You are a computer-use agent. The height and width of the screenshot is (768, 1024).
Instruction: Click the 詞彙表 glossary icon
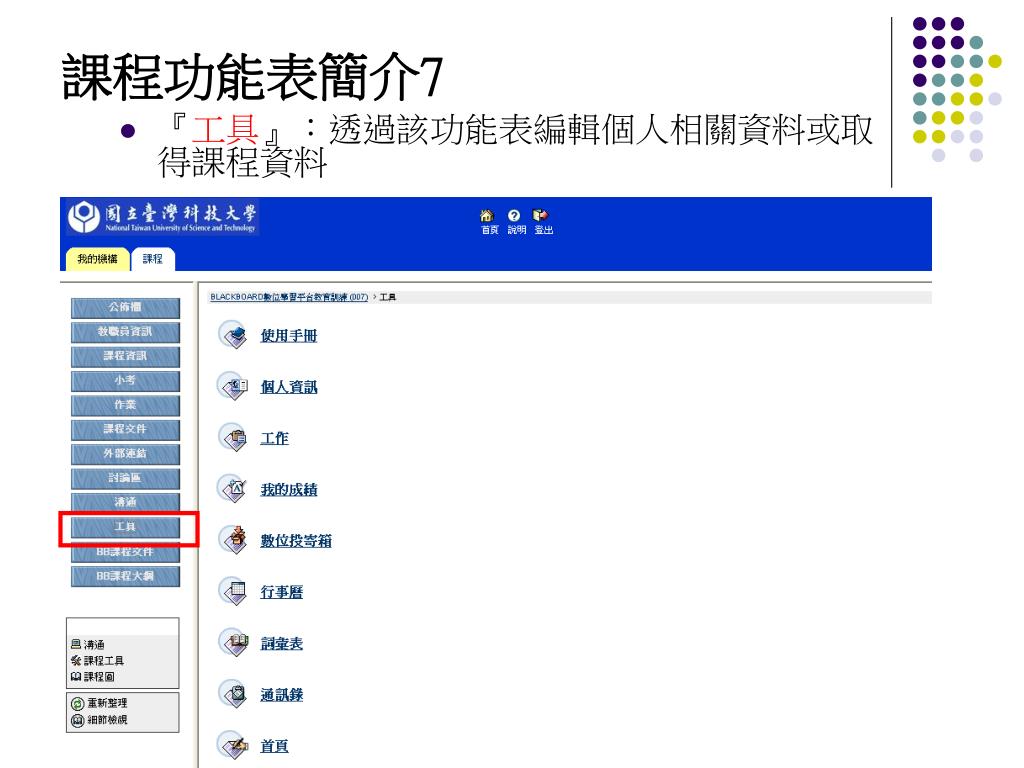click(x=232, y=643)
